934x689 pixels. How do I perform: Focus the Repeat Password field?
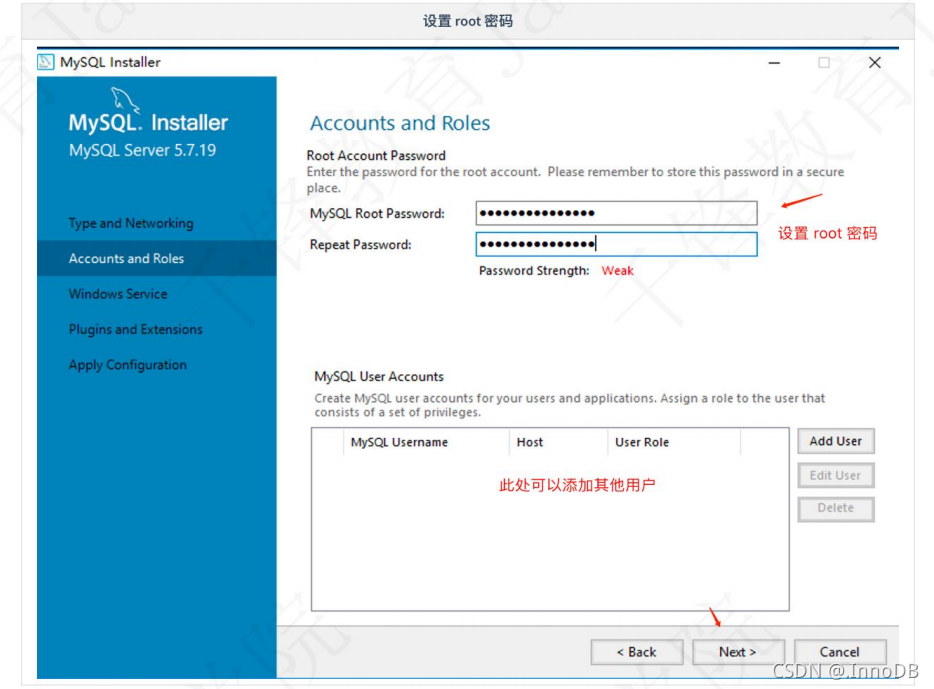pyautogui.click(x=617, y=244)
